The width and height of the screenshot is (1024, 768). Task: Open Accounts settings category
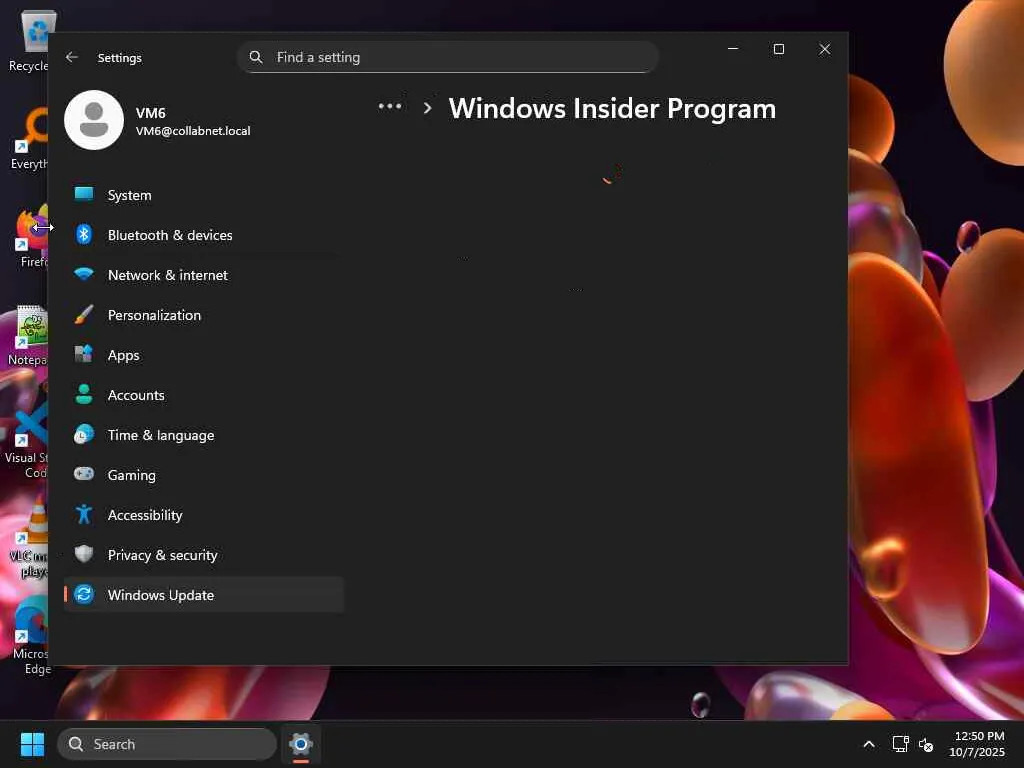(x=204, y=395)
